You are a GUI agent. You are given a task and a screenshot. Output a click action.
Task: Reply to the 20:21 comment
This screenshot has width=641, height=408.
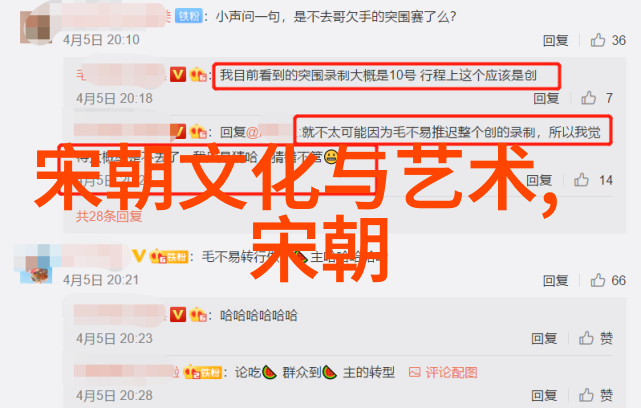pos(556,280)
